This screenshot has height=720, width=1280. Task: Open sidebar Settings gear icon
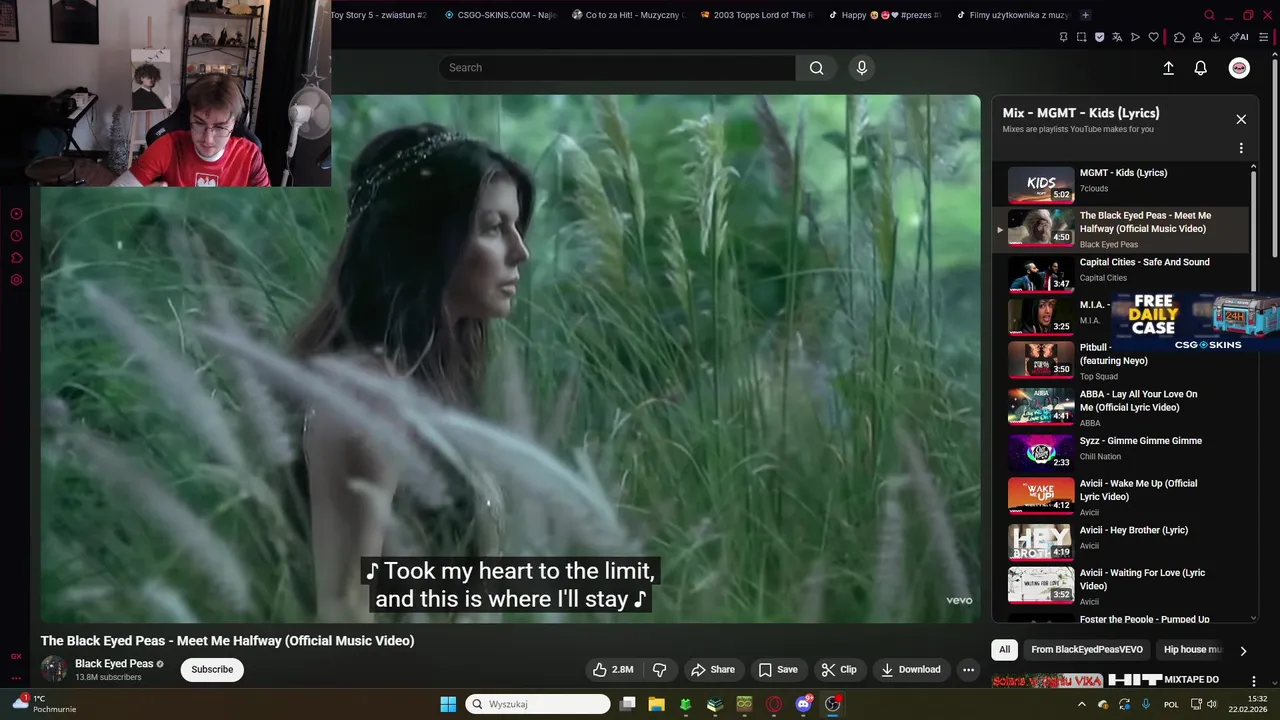click(16, 280)
